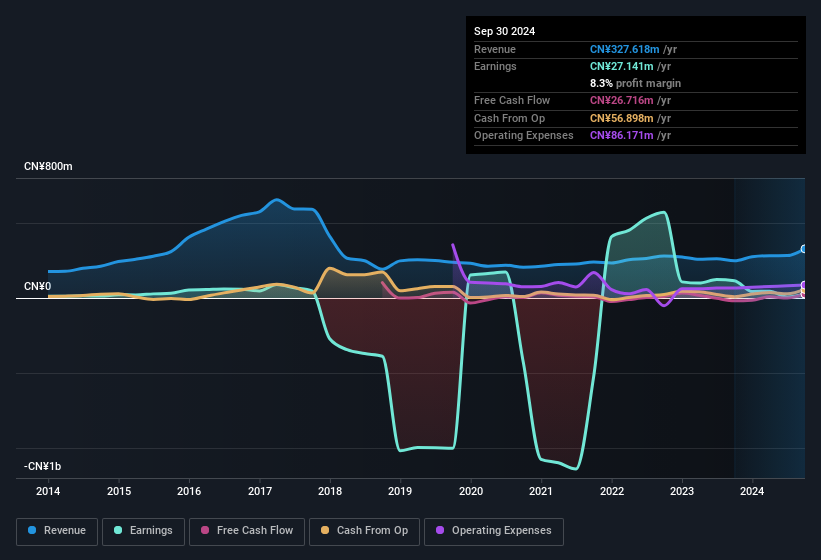Click the CN¥800m y-axis label
Screen dimensions: 821x560
[x=48, y=166]
